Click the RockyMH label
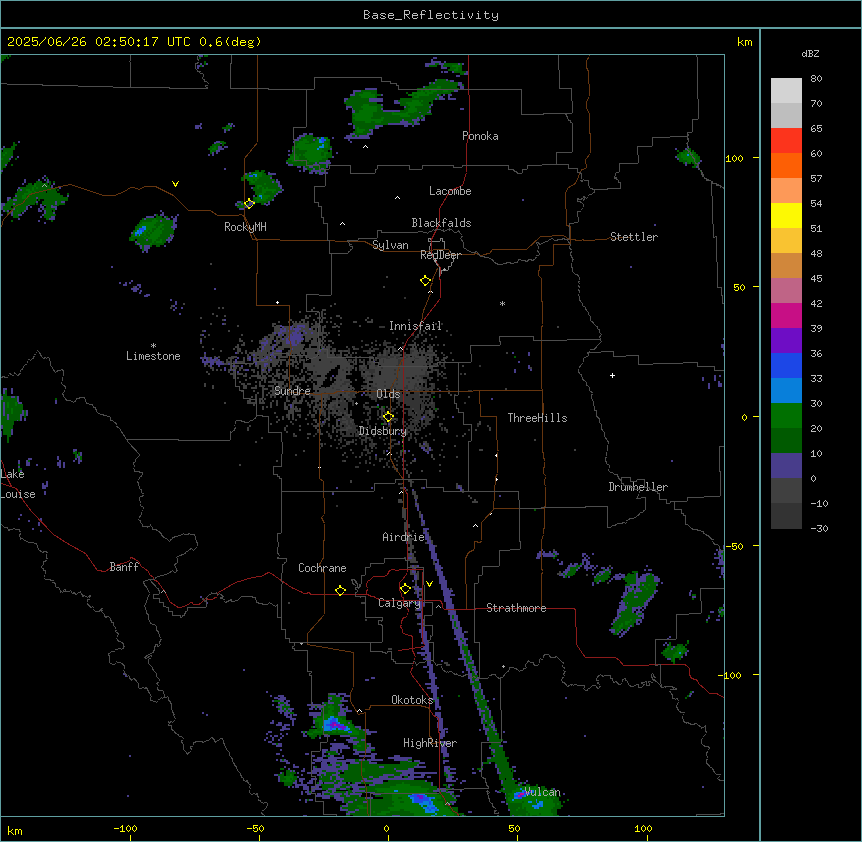This screenshot has height=842, width=862. [245, 227]
